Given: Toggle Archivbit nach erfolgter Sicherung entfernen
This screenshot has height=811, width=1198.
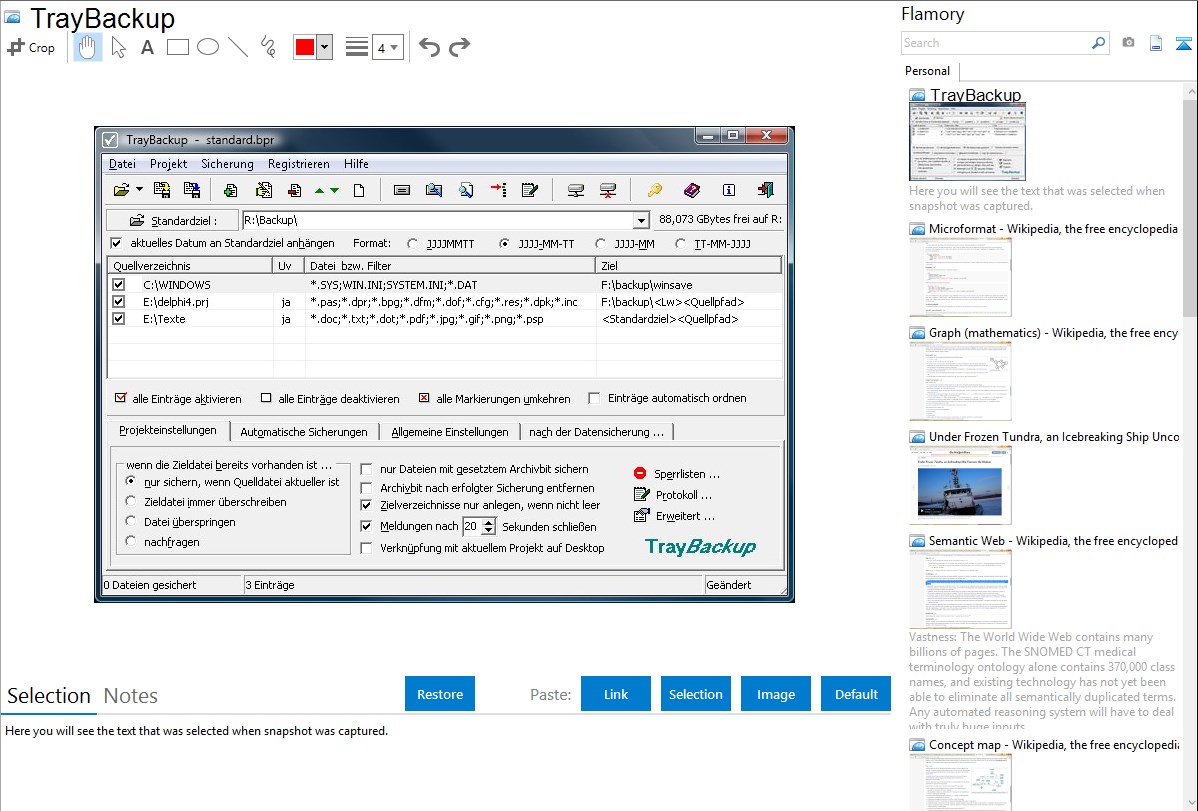Looking at the screenshot, I should click(x=366, y=488).
